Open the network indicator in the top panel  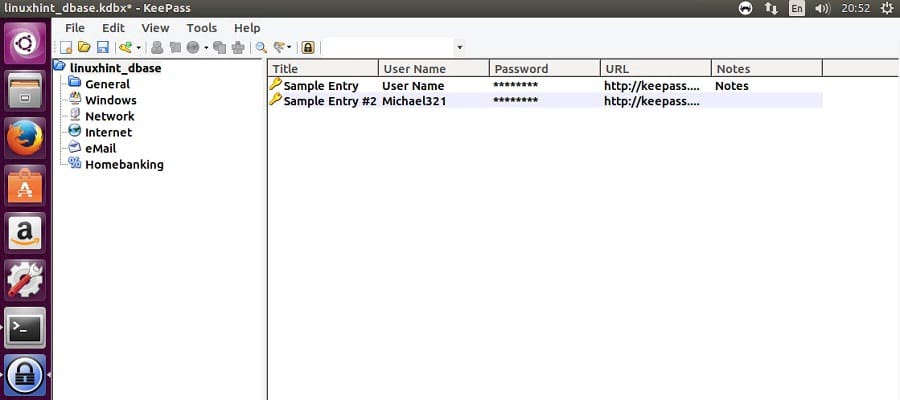[x=770, y=8]
